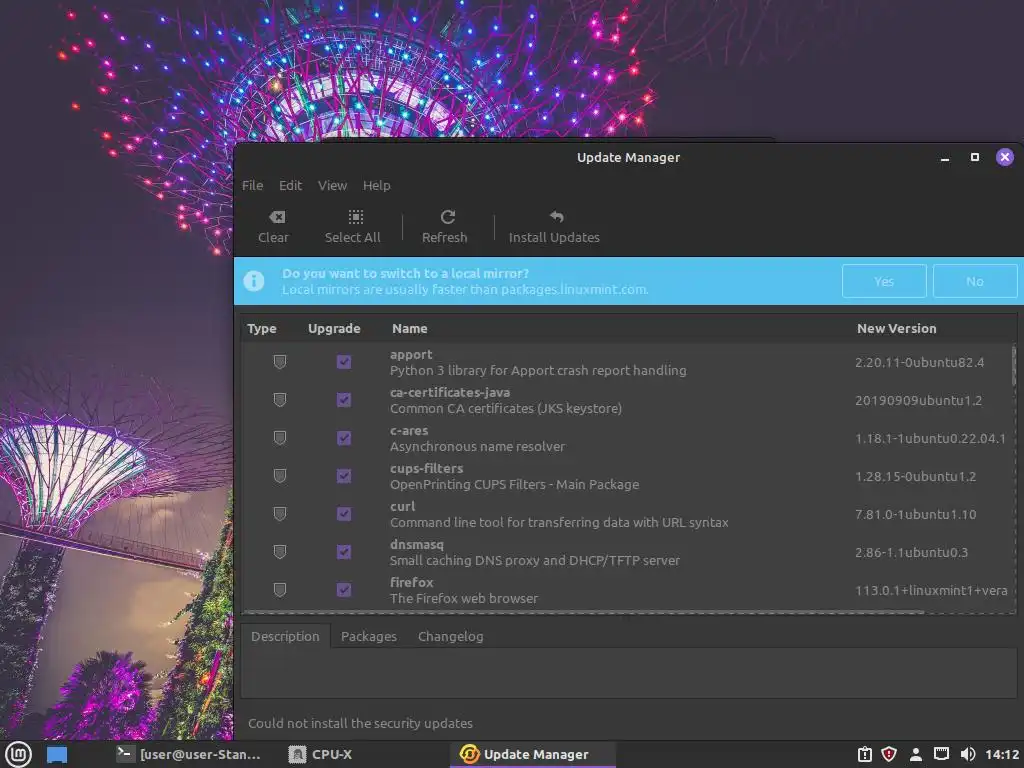Select the apport package name

point(411,355)
